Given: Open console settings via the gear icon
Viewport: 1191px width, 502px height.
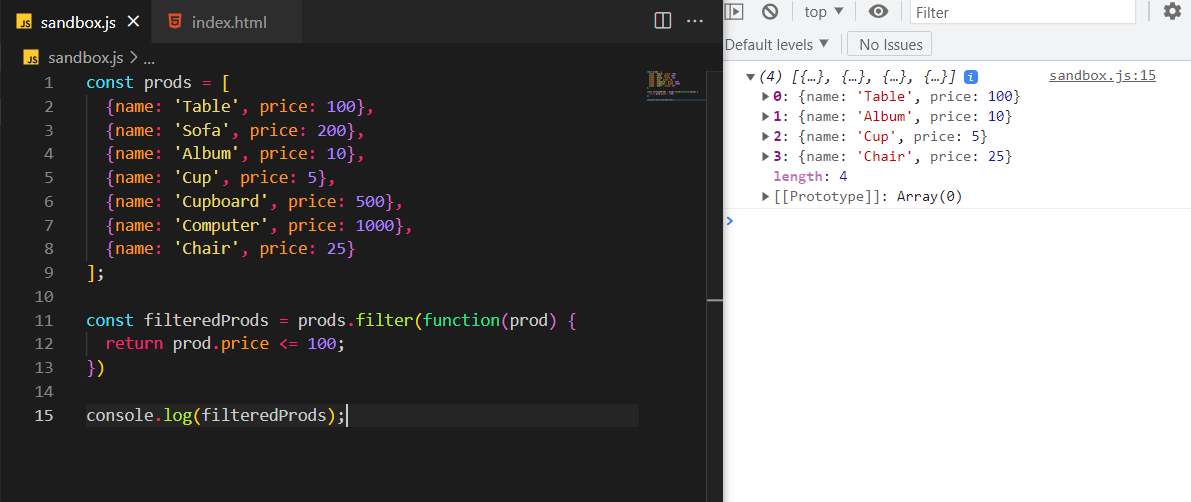Looking at the screenshot, I should (x=1173, y=11).
